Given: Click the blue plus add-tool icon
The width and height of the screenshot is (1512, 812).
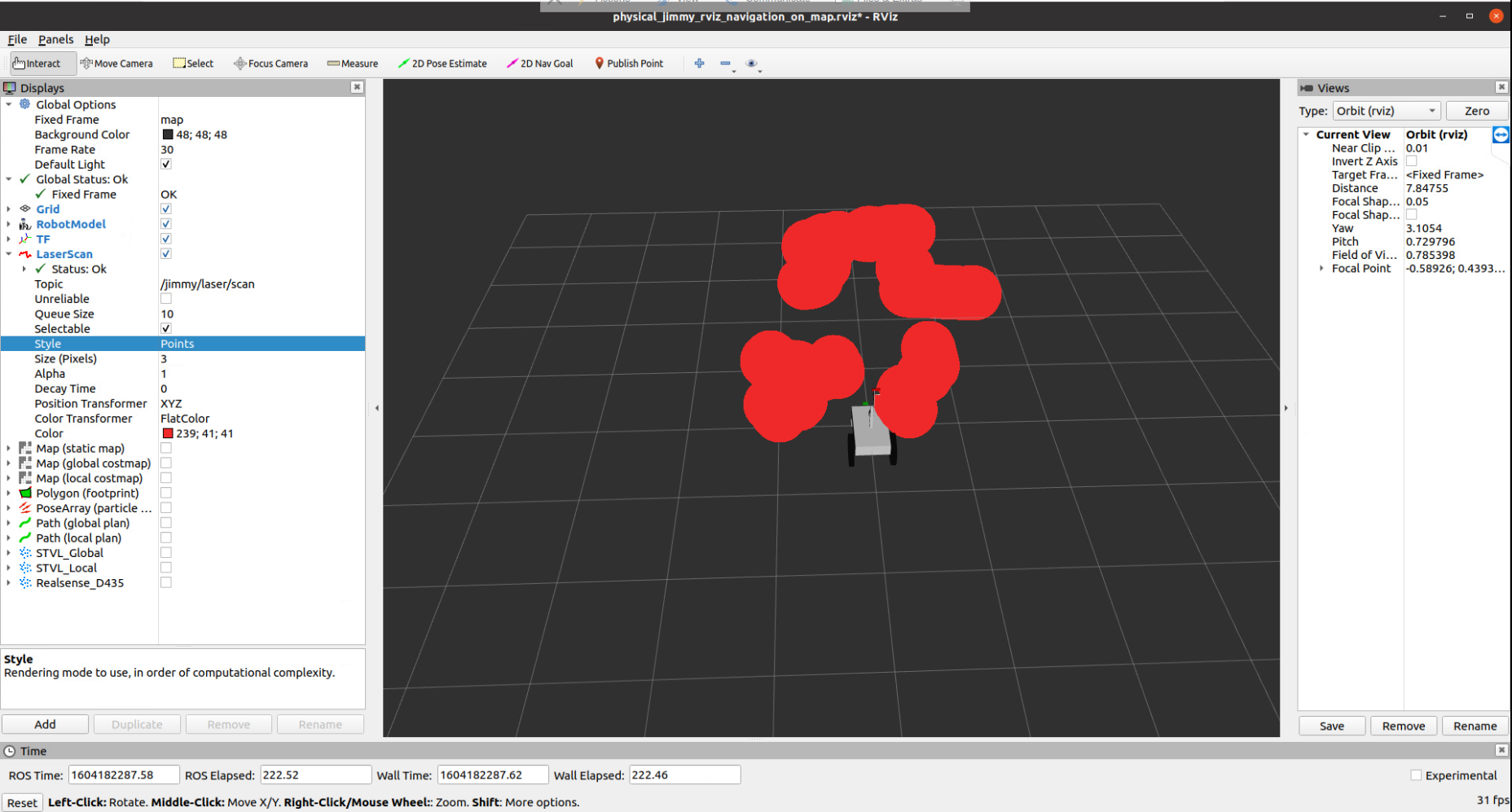Looking at the screenshot, I should (699, 63).
